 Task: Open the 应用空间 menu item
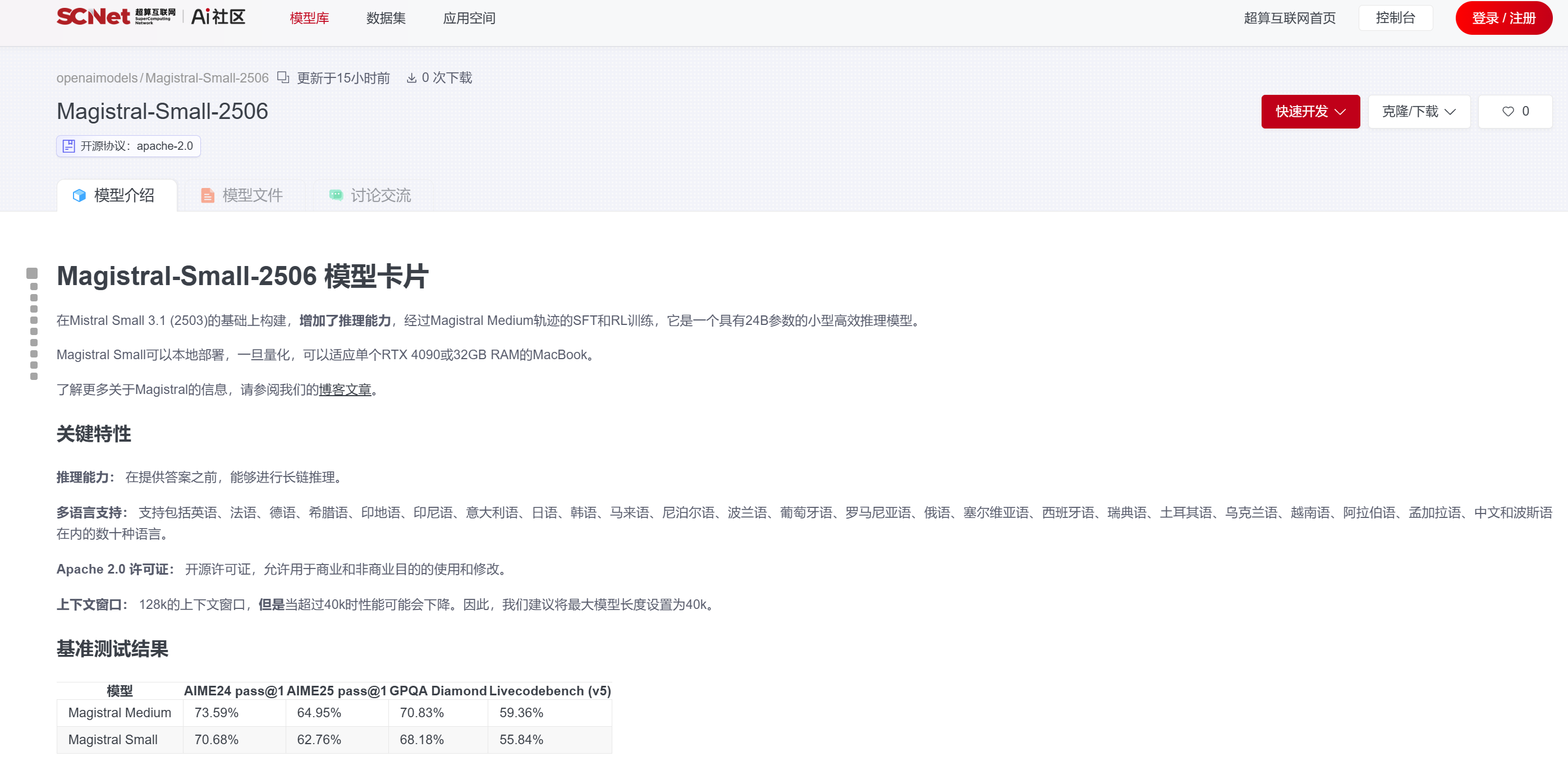pos(469,19)
